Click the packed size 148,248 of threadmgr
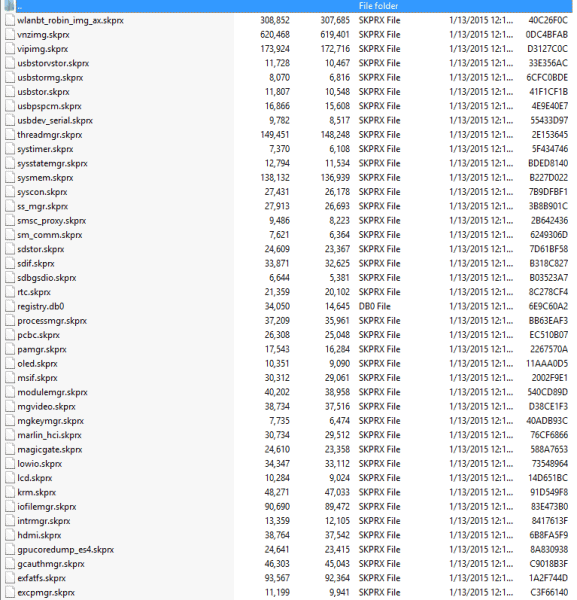The image size is (577, 600). pyautogui.click(x=335, y=135)
